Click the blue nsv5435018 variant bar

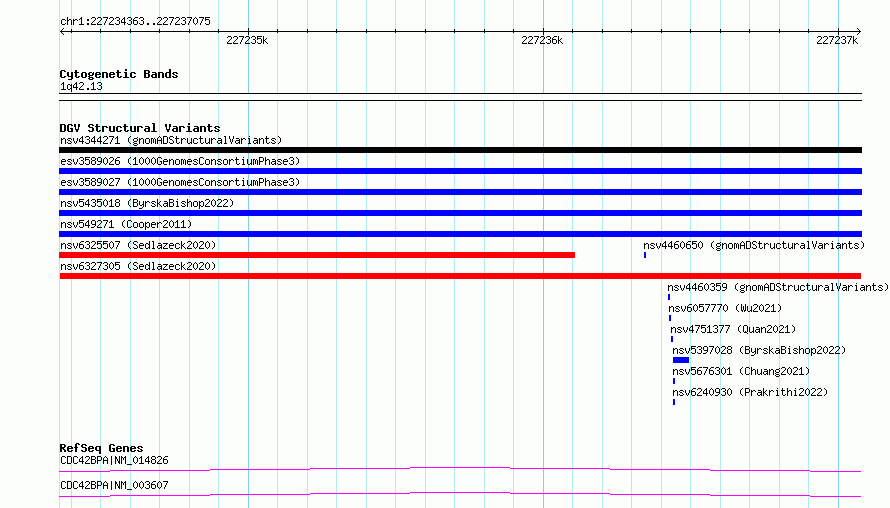pyautogui.click(x=460, y=213)
